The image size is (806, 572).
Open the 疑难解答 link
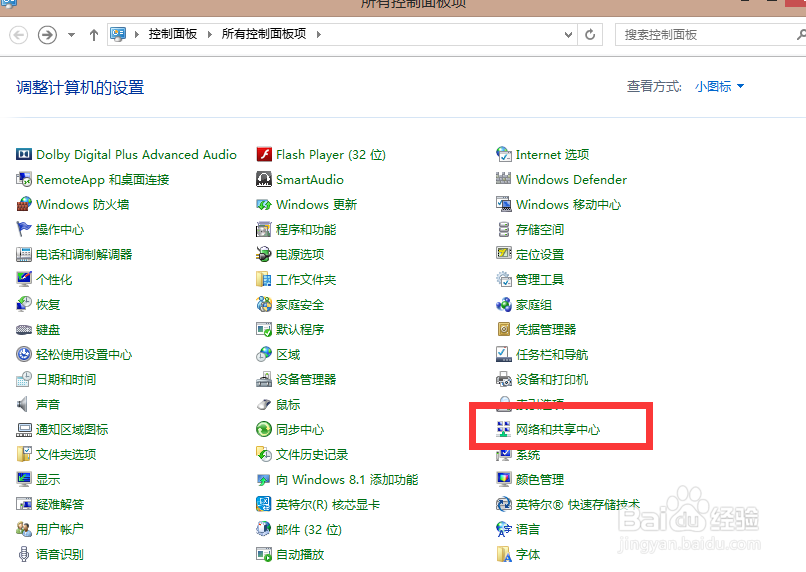click(x=60, y=504)
